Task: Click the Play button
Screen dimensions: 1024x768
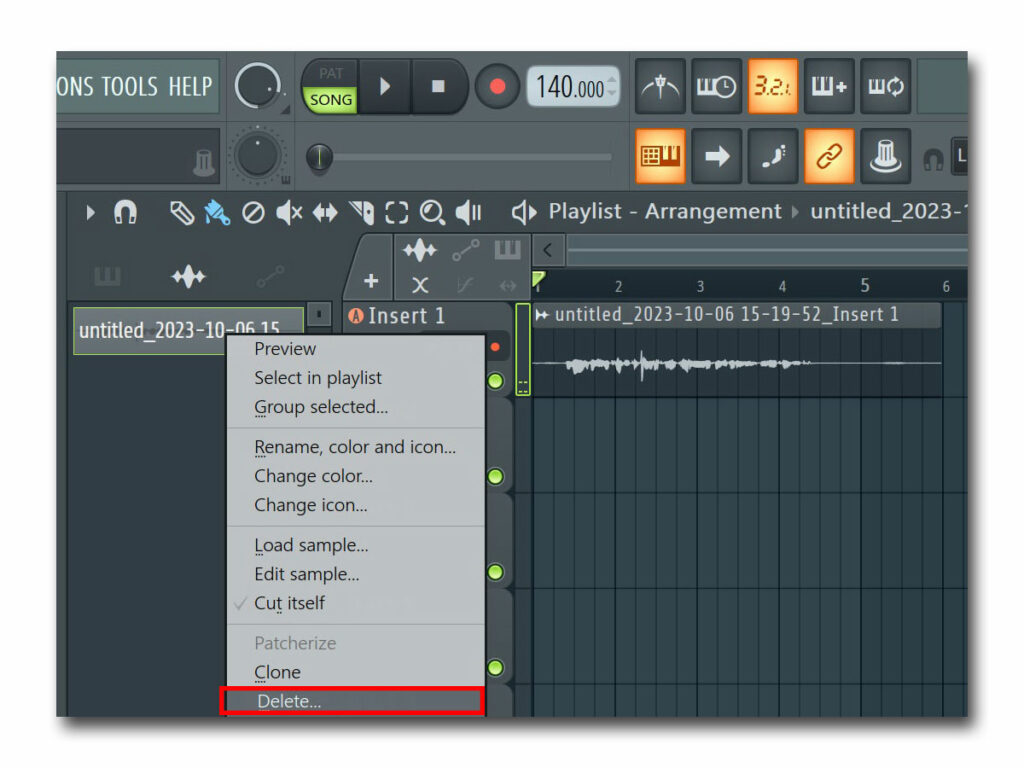Action: click(x=385, y=86)
